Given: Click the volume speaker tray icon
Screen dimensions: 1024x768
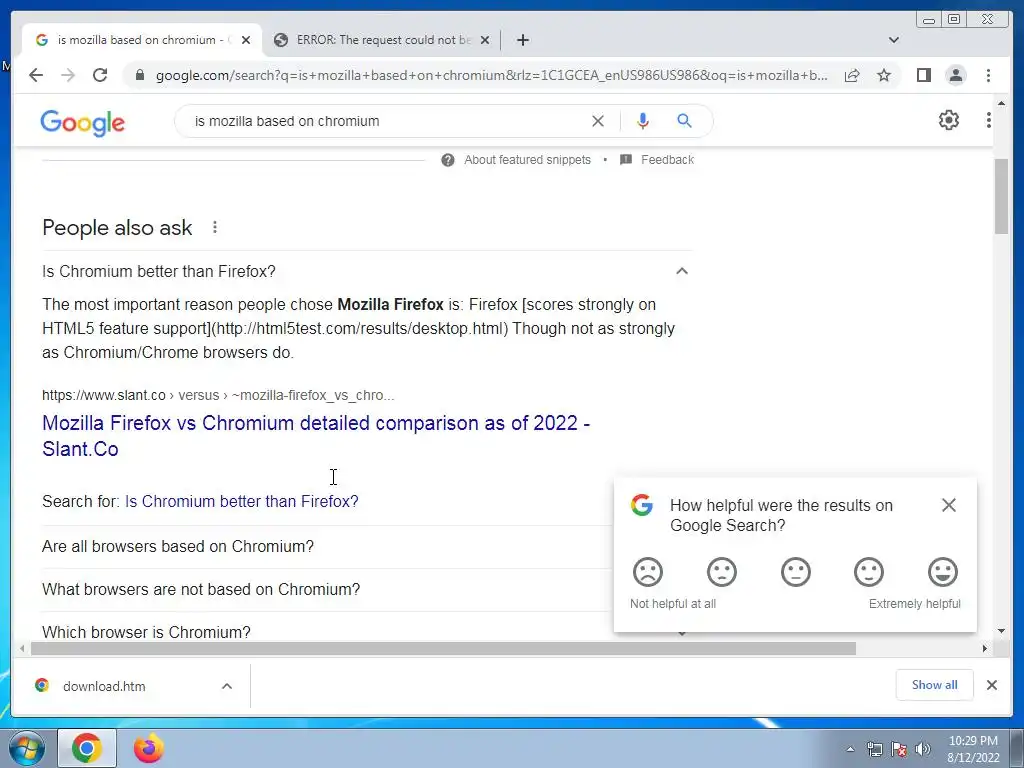Looking at the screenshot, I should click(x=923, y=749).
